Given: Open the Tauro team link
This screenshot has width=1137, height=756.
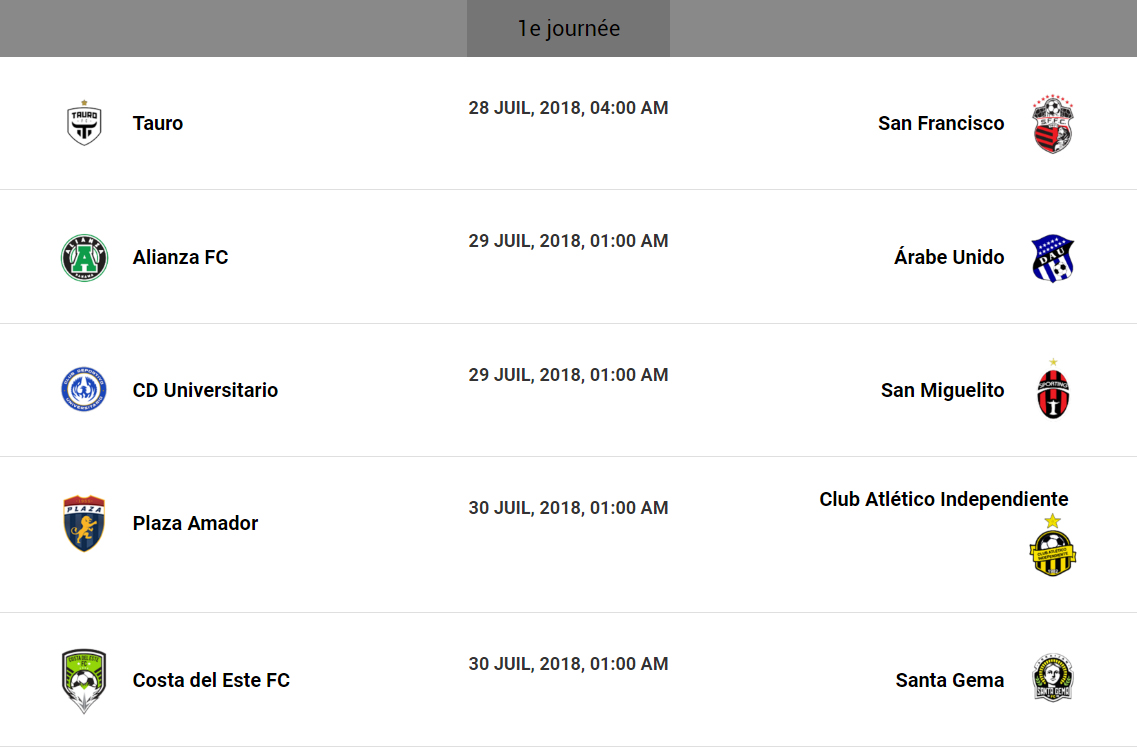Looking at the screenshot, I should tap(158, 124).
